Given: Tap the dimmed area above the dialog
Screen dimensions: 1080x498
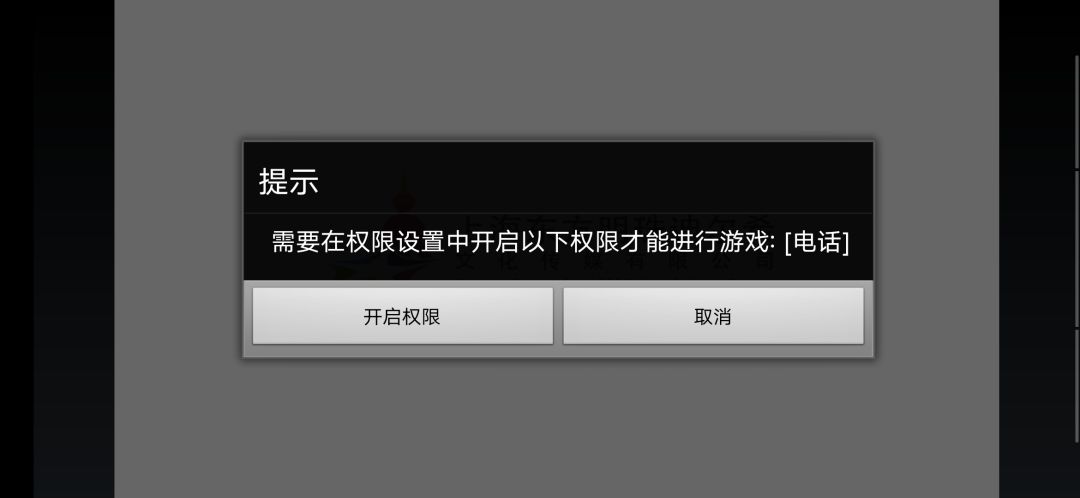Looking at the screenshot, I should 557,69.
